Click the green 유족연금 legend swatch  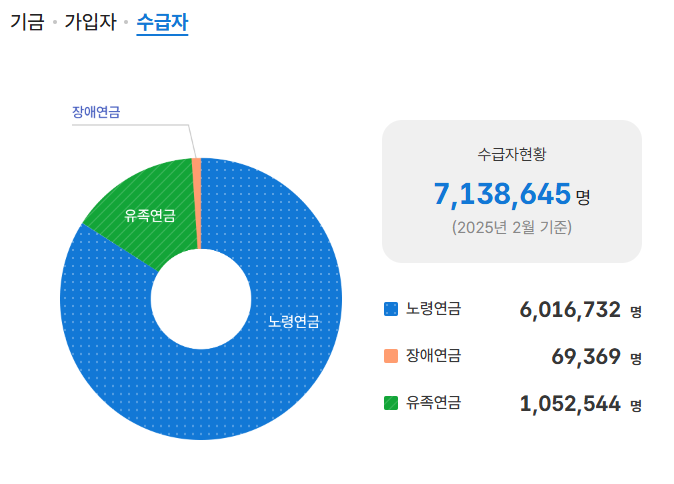pos(391,403)
